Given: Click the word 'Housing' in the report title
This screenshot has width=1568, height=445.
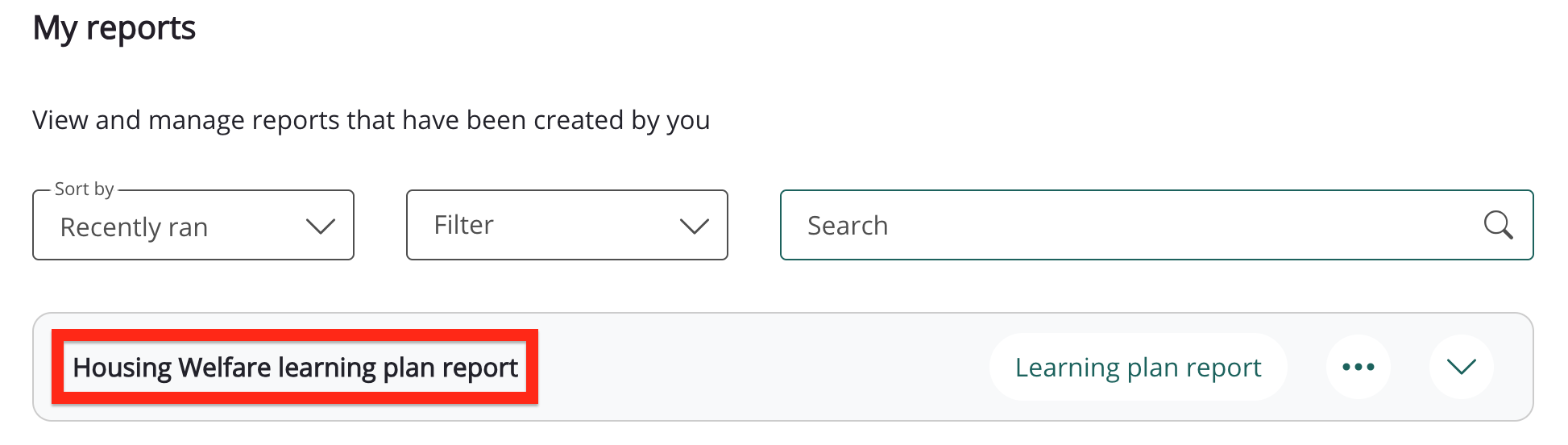Looking at the screenshot, I should click(x=122, y=368).
